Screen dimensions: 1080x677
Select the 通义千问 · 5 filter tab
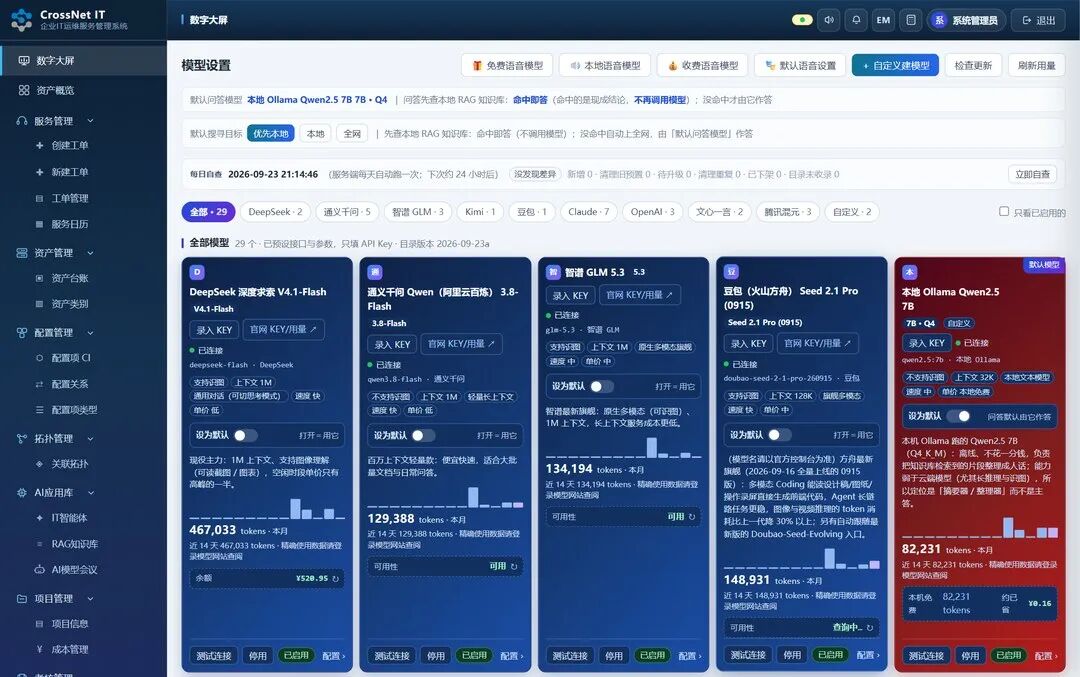(x=347, y=211)
